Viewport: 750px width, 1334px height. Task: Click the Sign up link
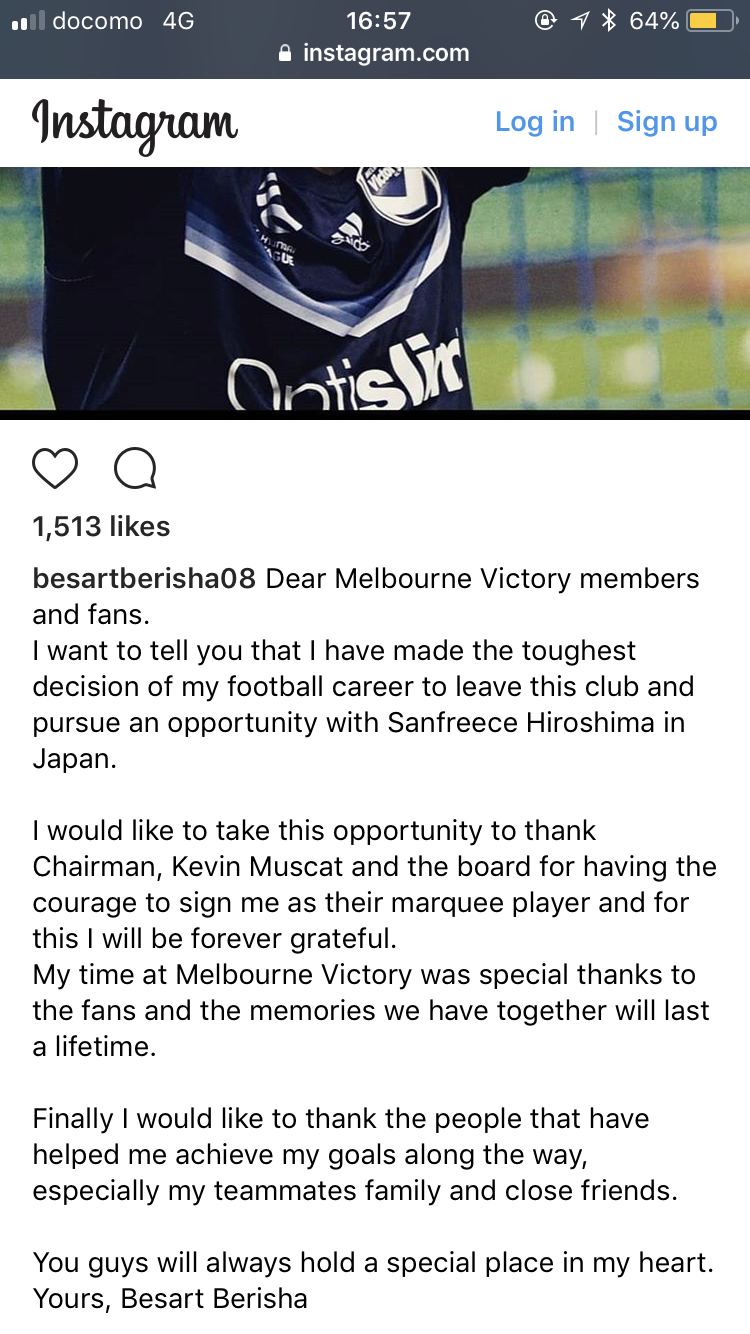pyautogui.click(x=667, y=122)
